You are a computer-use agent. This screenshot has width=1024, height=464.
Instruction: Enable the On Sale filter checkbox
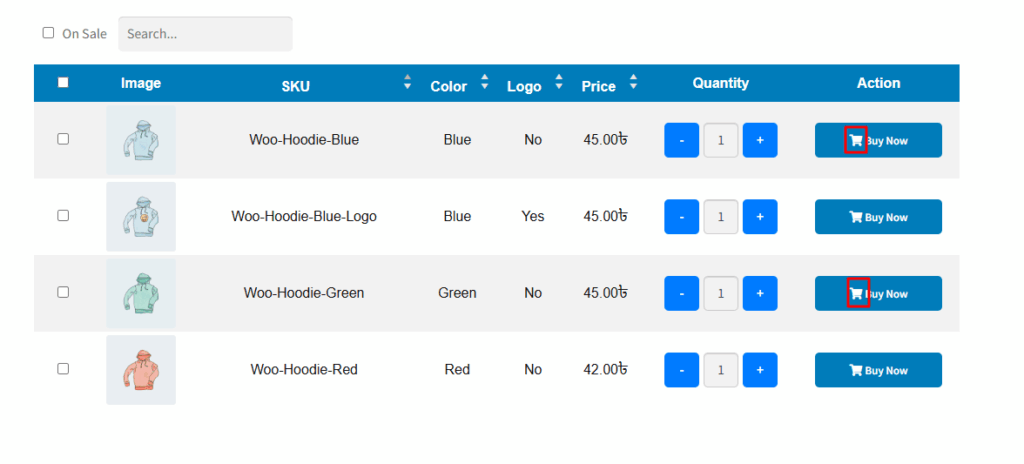[x=48, y=33]
